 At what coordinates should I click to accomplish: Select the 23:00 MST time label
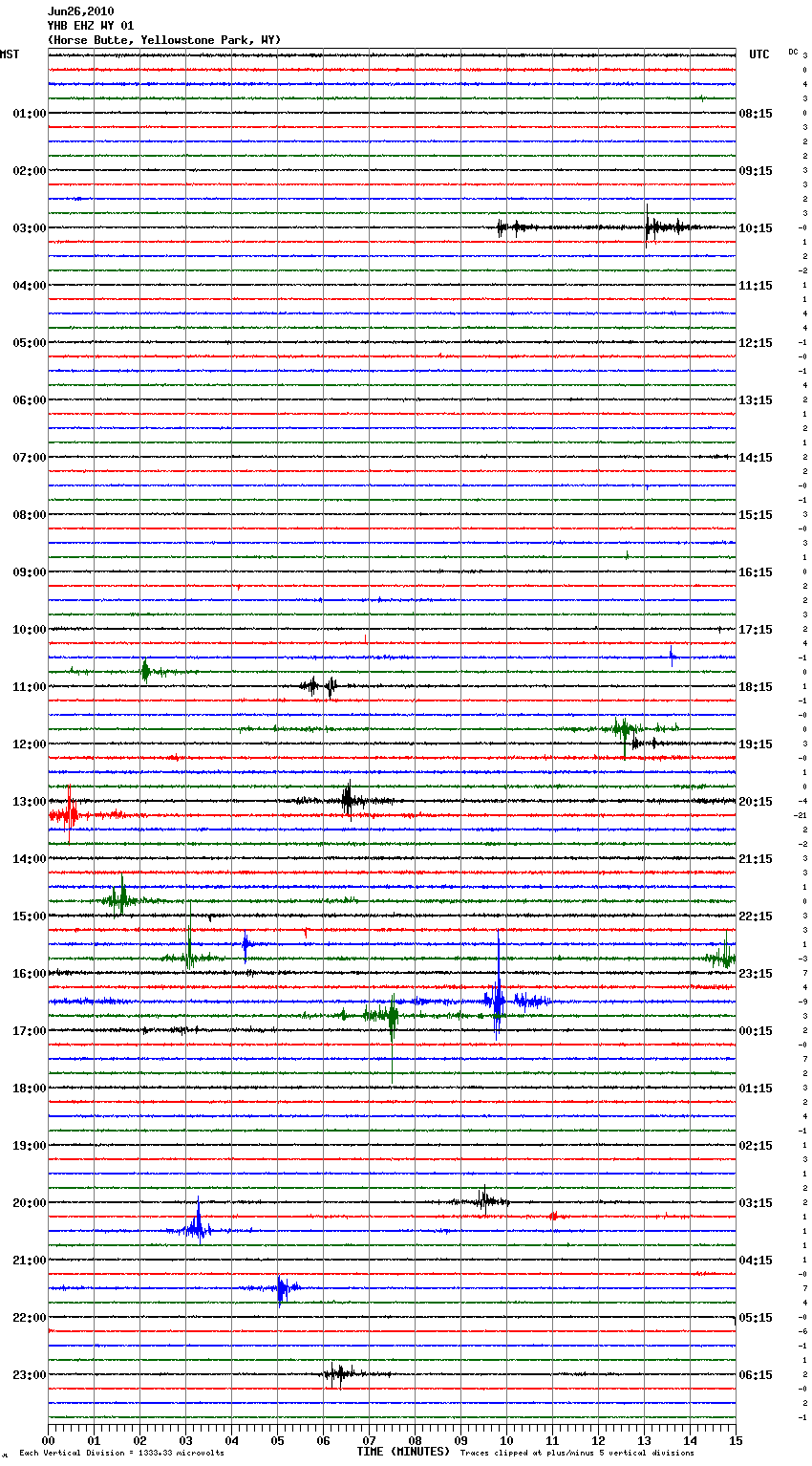30,1375
